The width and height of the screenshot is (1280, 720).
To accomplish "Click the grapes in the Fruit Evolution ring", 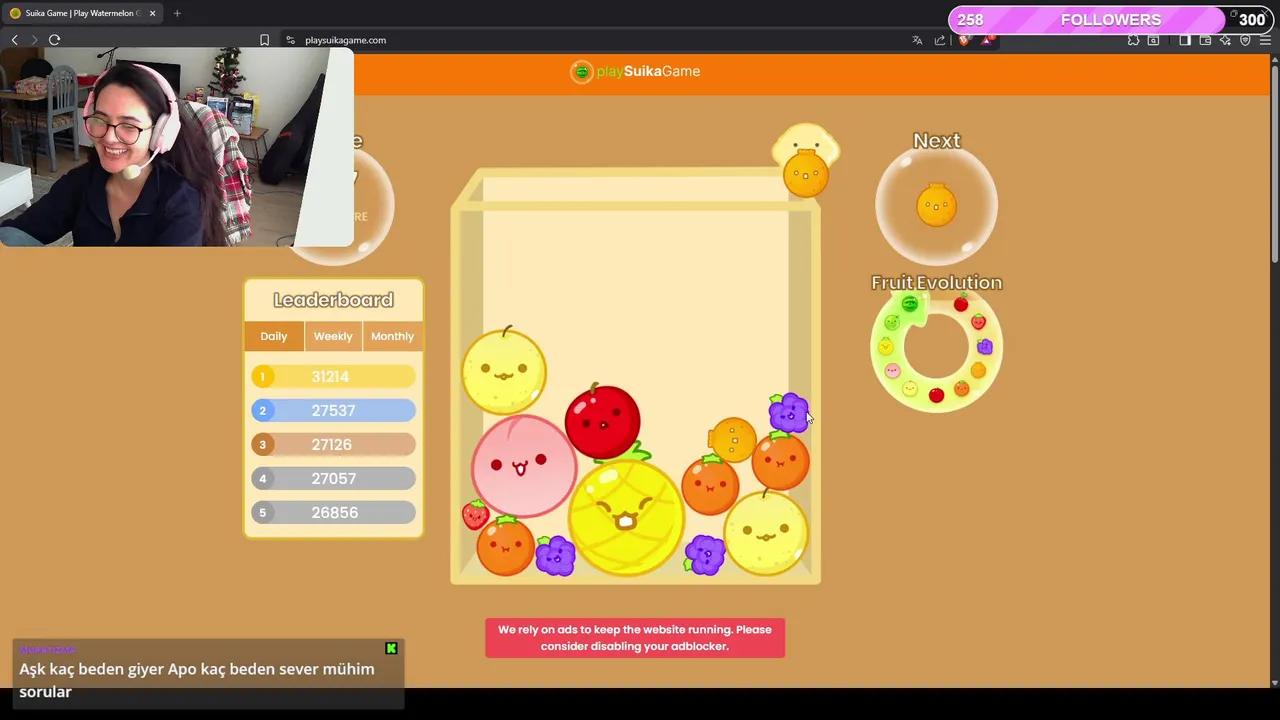I will [x=985, y=347].
